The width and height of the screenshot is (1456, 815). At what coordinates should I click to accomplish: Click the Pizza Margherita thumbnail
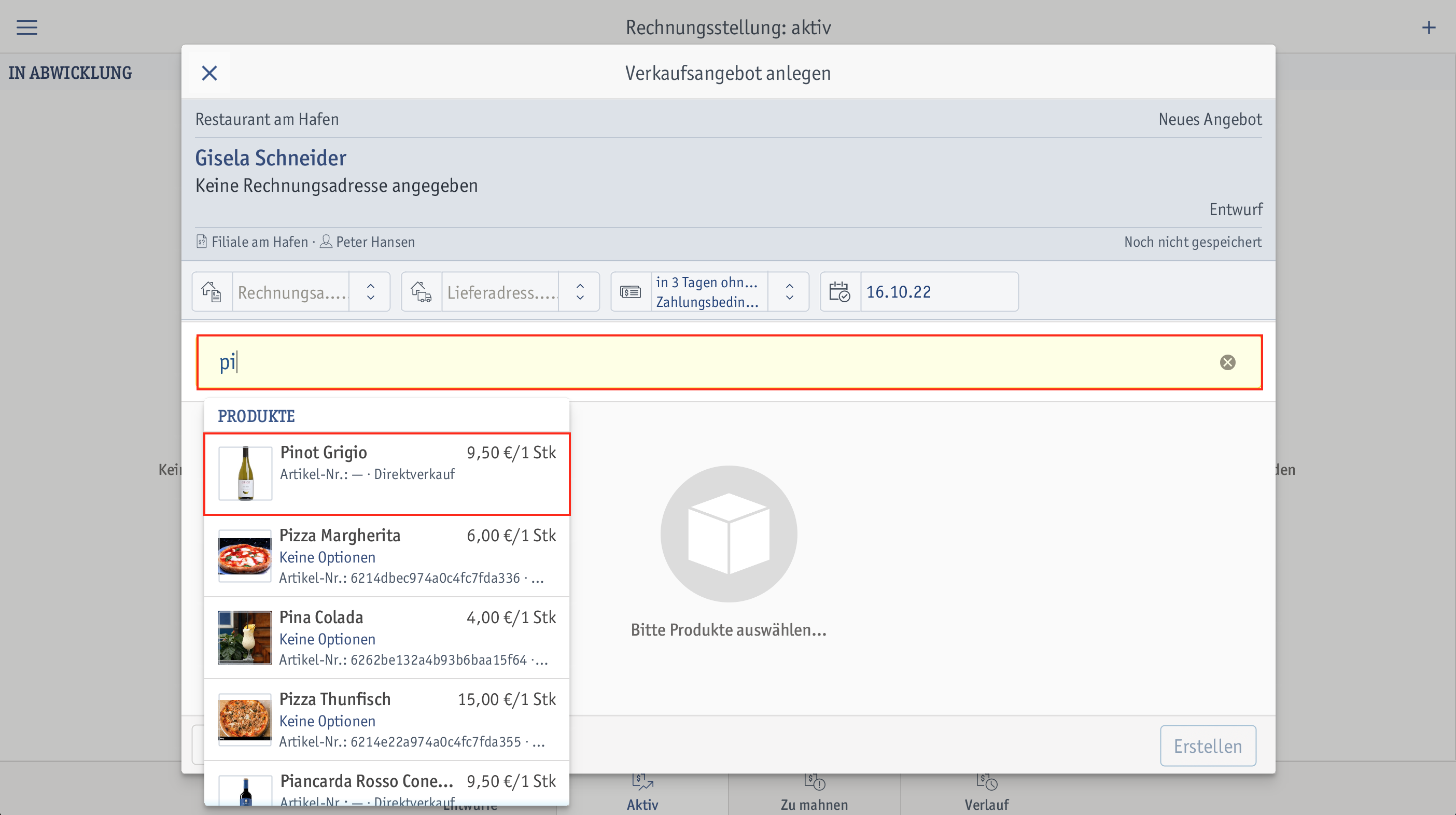(245, 556)
